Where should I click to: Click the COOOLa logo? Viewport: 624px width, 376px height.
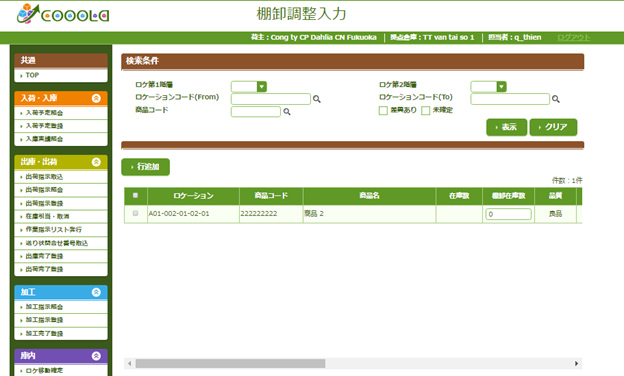62,14
